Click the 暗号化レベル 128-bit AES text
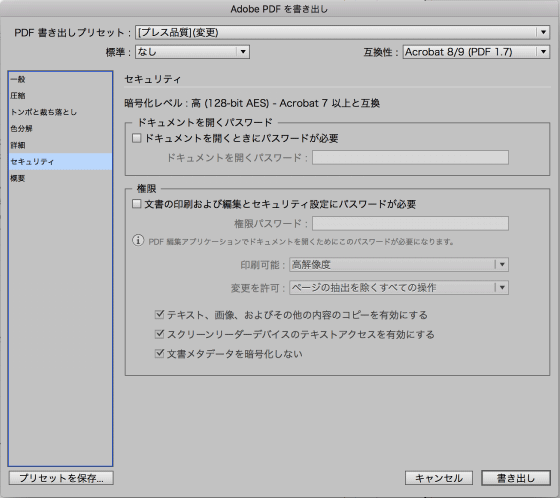The image size is (560, 498). click(x=252, y=103)
